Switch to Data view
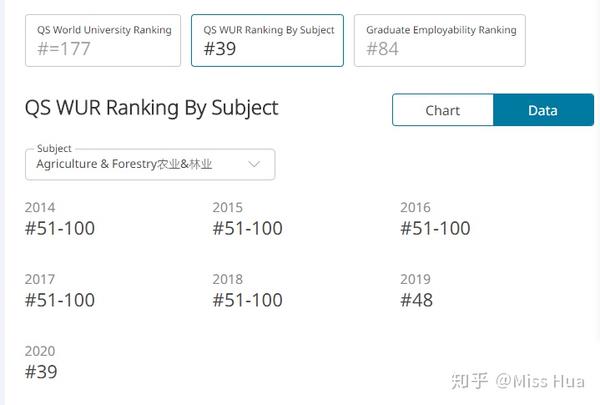 point(543,110)
